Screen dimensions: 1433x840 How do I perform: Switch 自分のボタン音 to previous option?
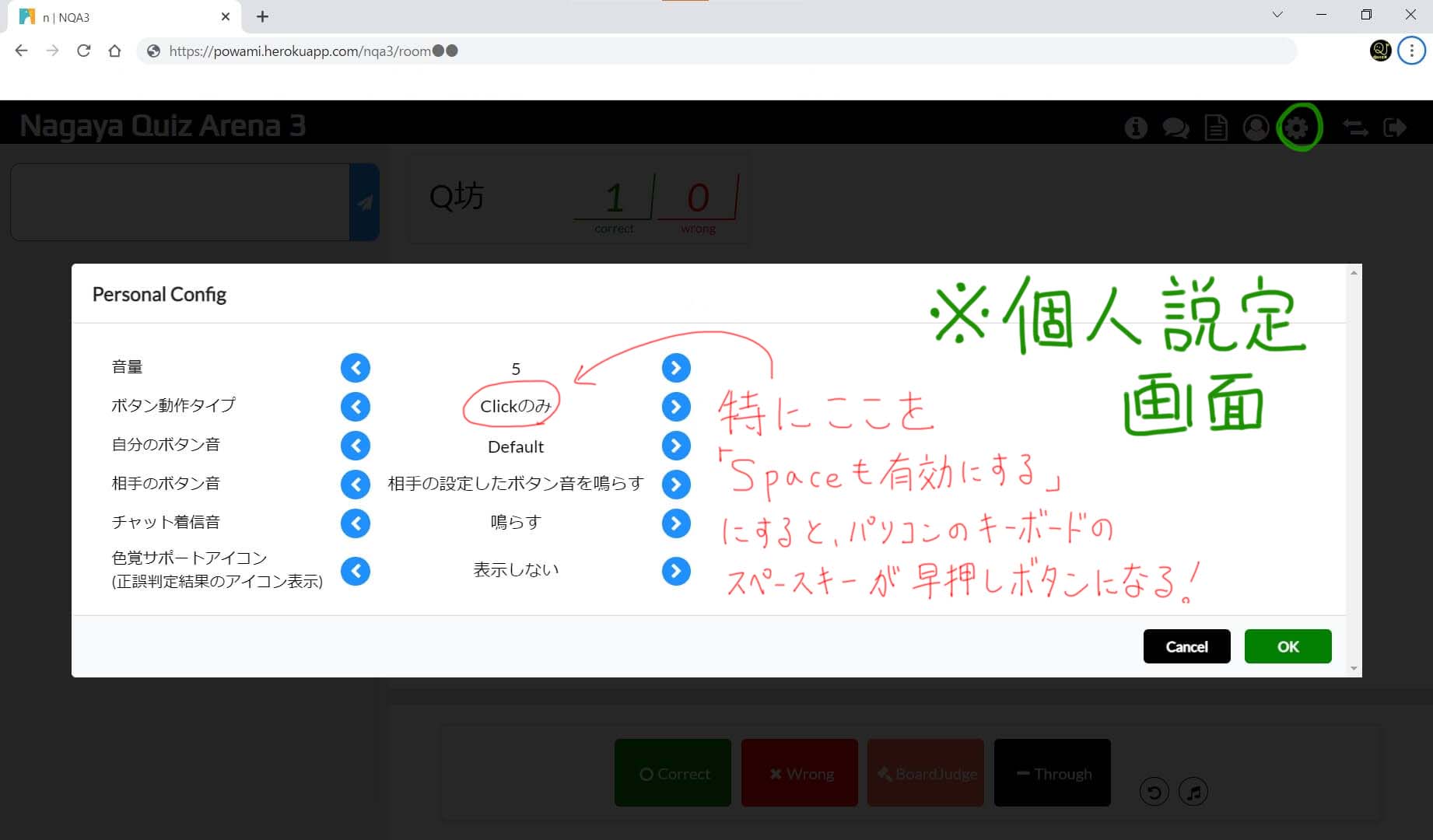[x=356, y=446]
